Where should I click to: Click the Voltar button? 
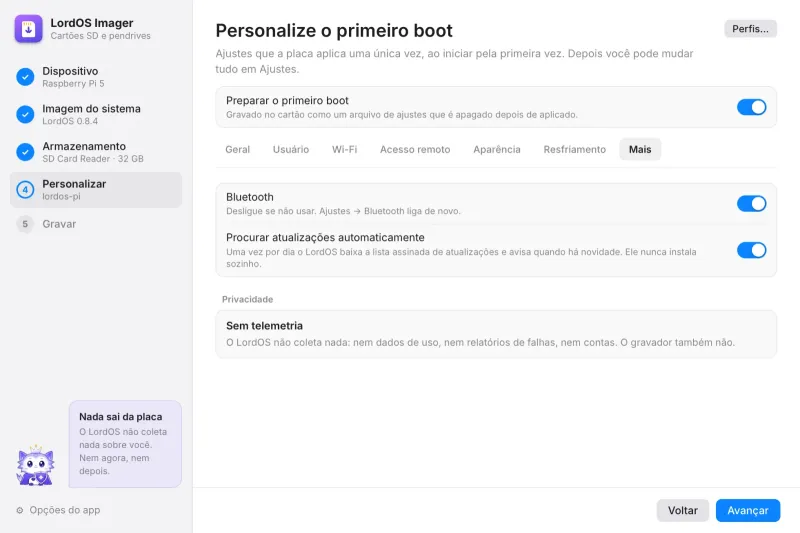(x=682, y=510)
